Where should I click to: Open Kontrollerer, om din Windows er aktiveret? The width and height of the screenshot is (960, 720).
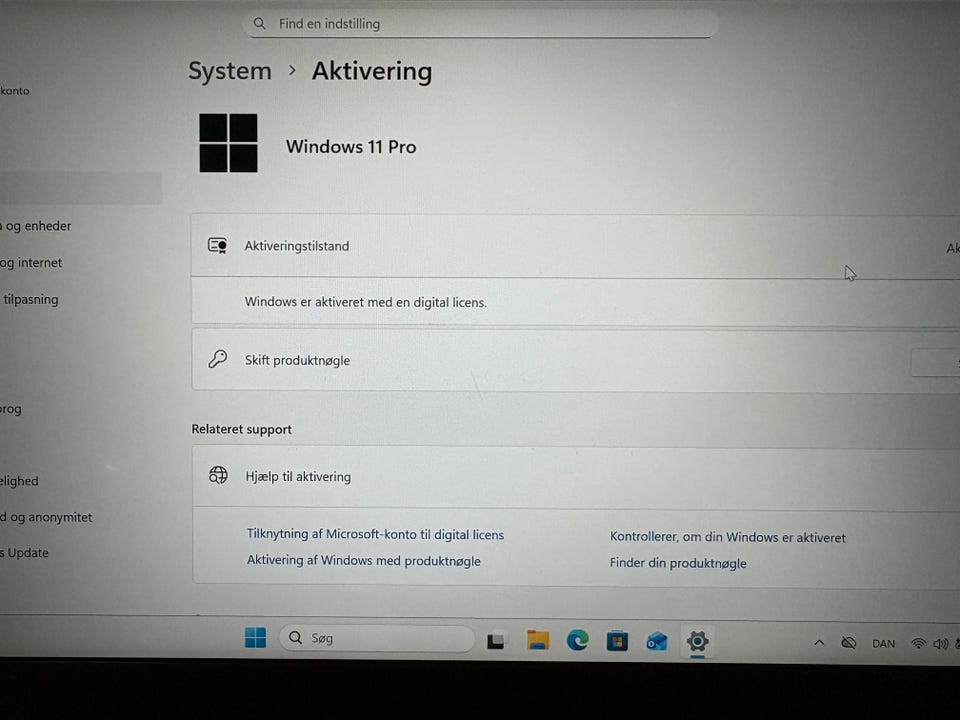point(727,538)
